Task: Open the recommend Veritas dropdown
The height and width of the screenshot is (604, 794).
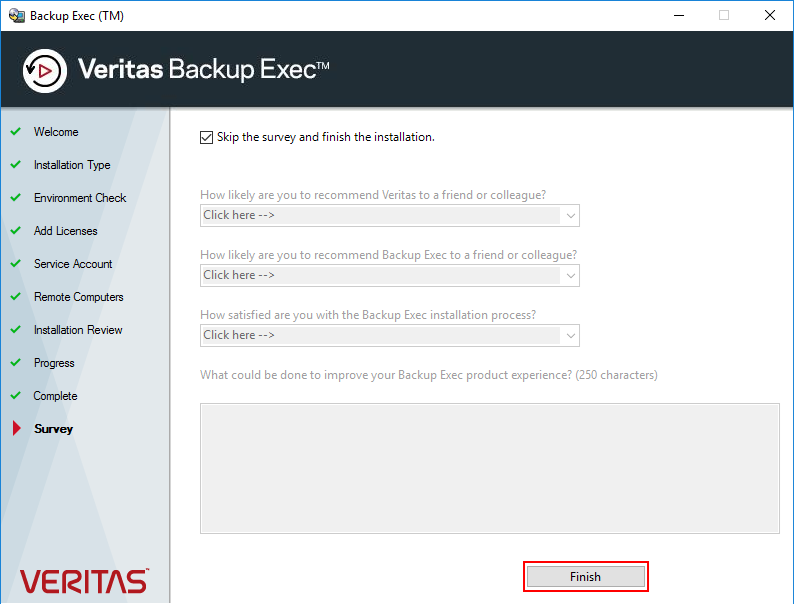Action: tap(389, 216)
